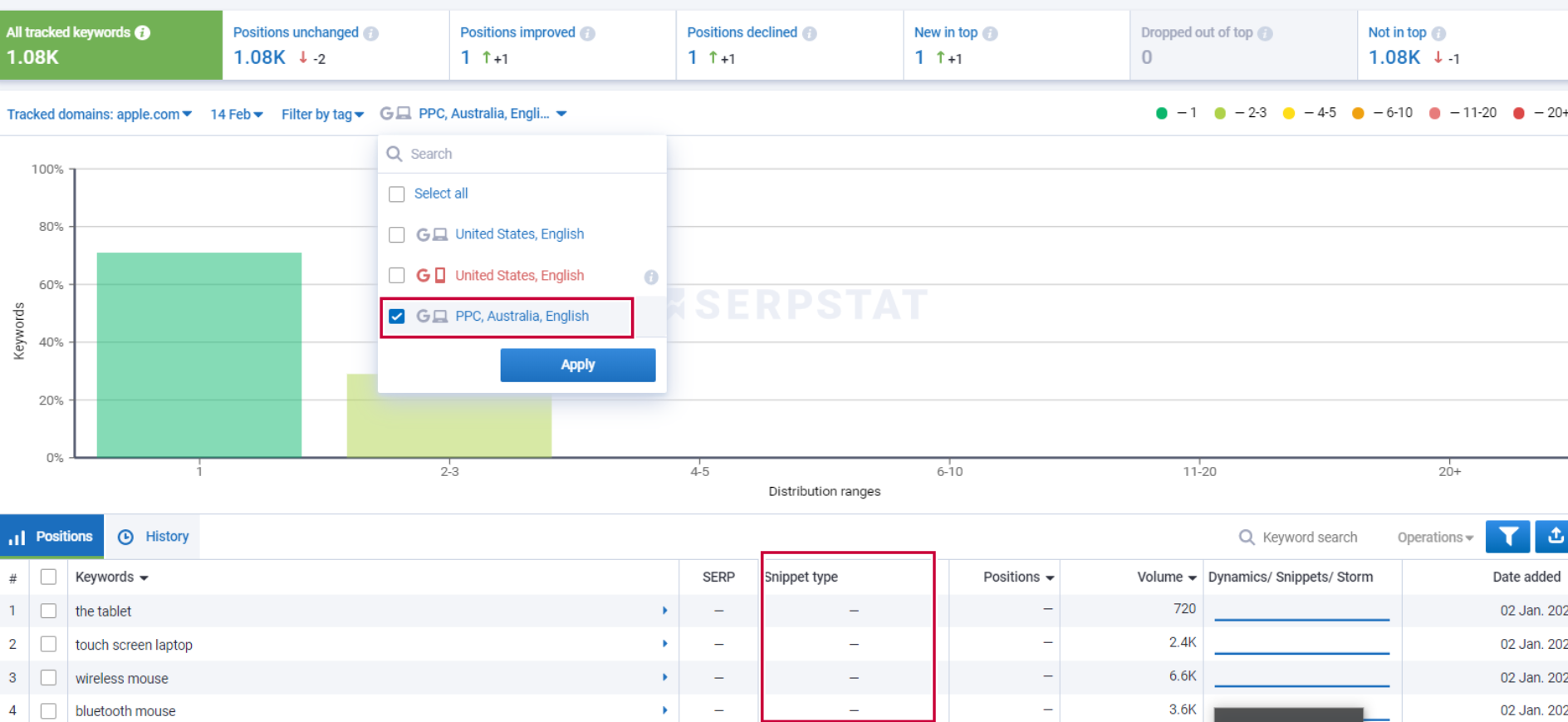Image resolution: width=1568 pixels, height=722 pixels.
Task: Select checkbox for 'the tablet' keyword
Action: (x=49, y=611)
